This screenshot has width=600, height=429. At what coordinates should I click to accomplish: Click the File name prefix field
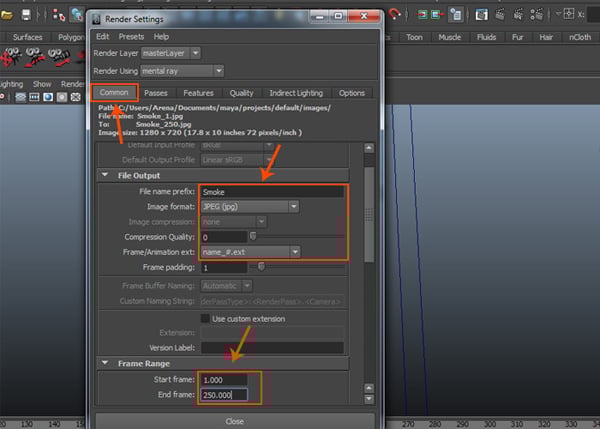[x=270, y=191]
